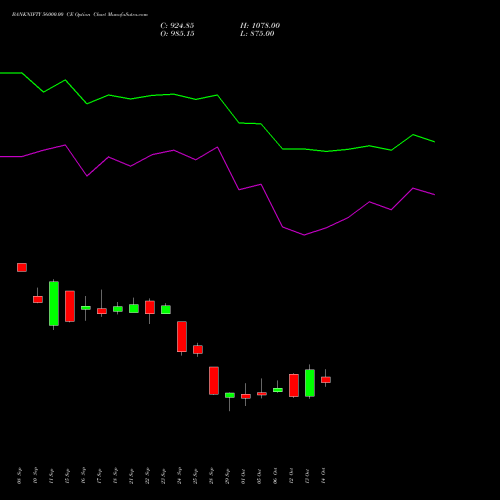Click the 29 Sep date axis label
Viewport: 500px width, 500px height.
pos(227,476)
